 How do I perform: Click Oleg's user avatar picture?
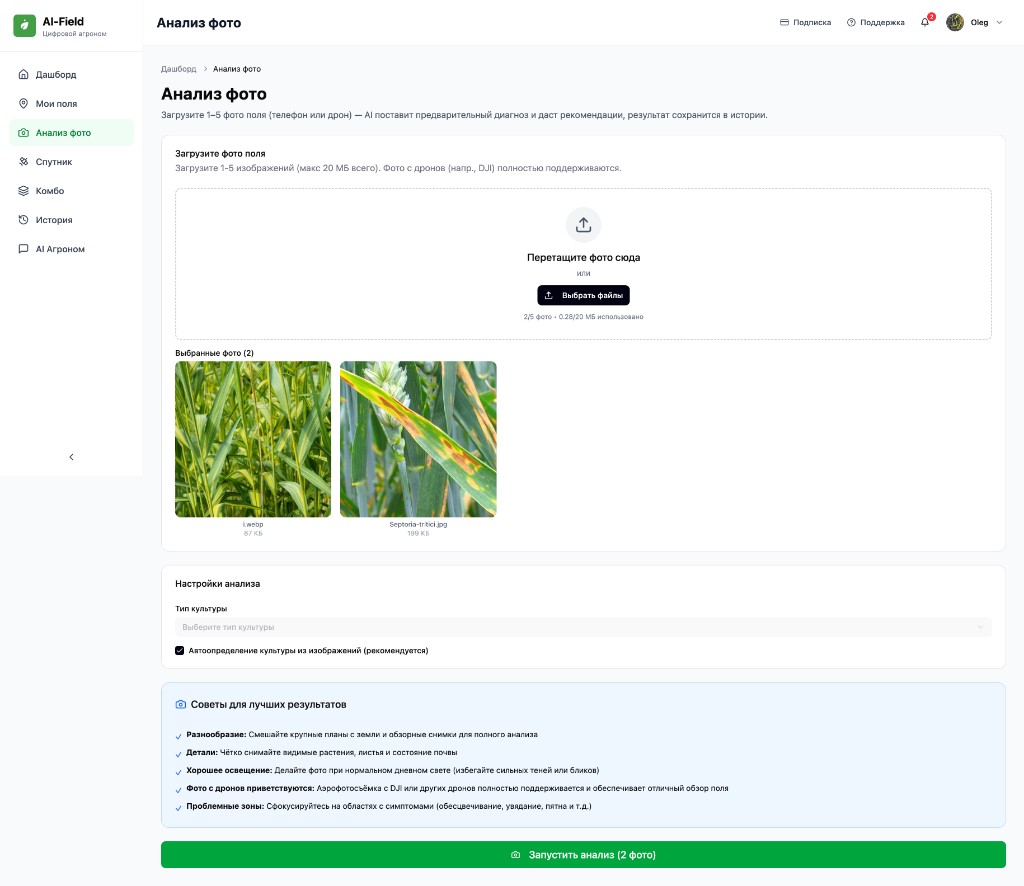pyautogui.click(x=955, y=22)
